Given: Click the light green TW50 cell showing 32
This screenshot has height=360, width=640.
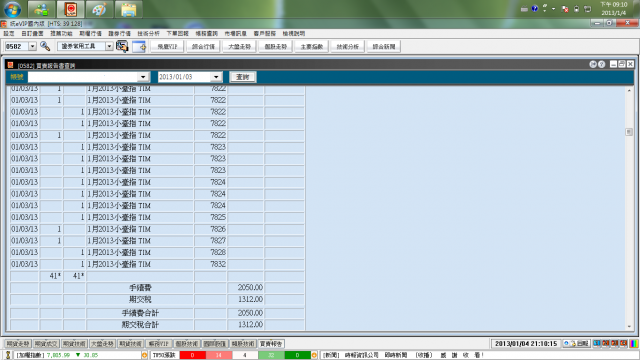Looking at the screenshot, I should (x=271, y=355).
